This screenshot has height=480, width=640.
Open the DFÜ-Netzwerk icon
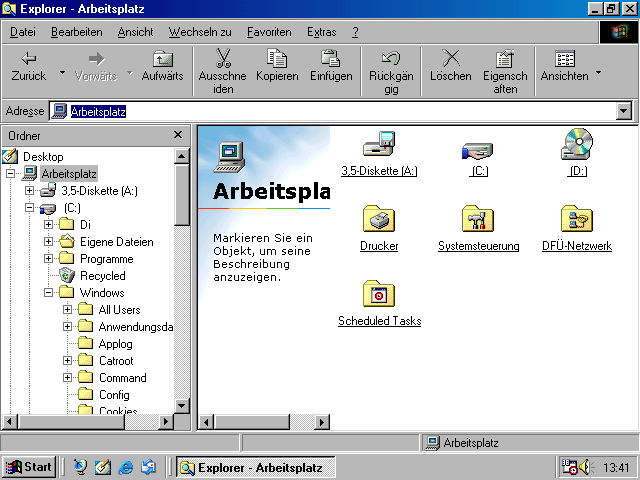tap(577, 219)
